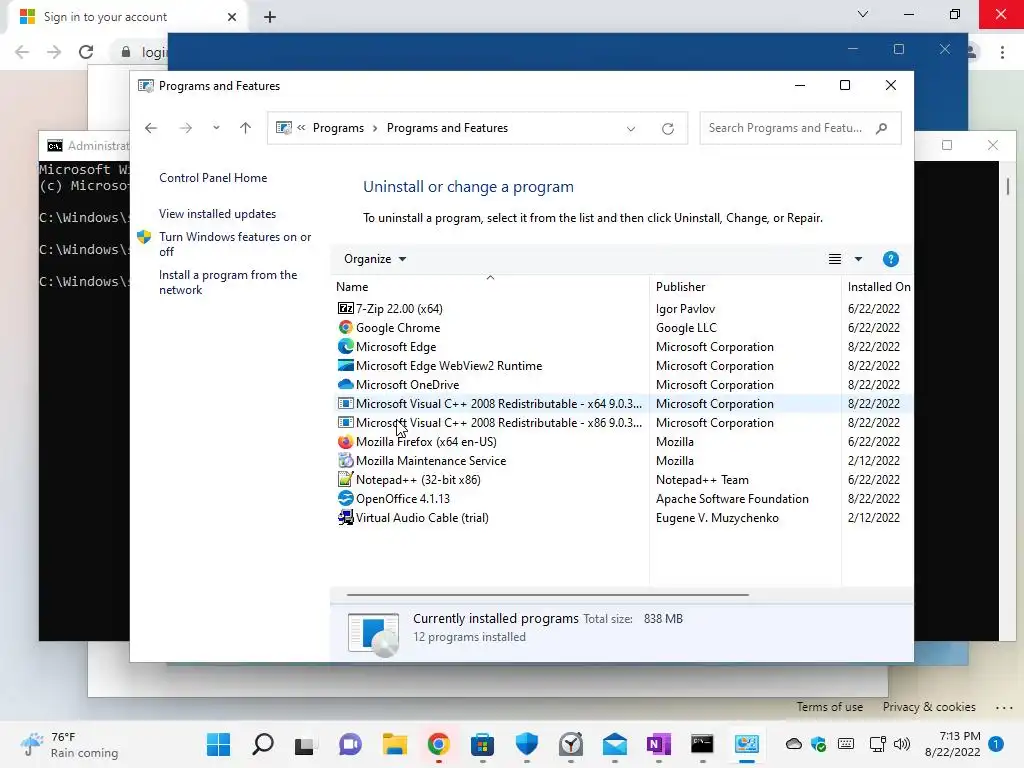Select the Sign in to your account tab

tap(127, 17)
